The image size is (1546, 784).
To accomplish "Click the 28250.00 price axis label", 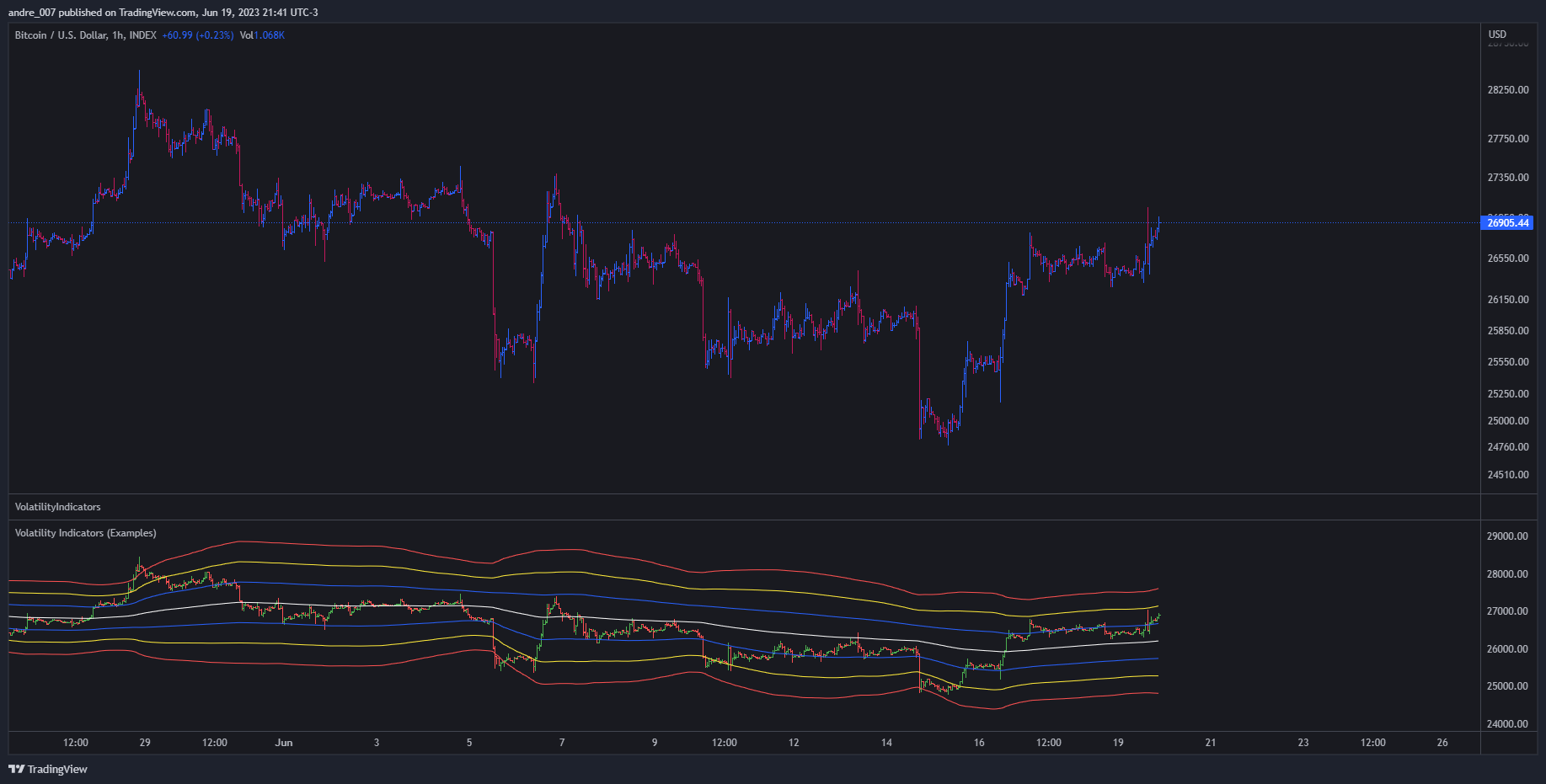I will (1508, 90).
